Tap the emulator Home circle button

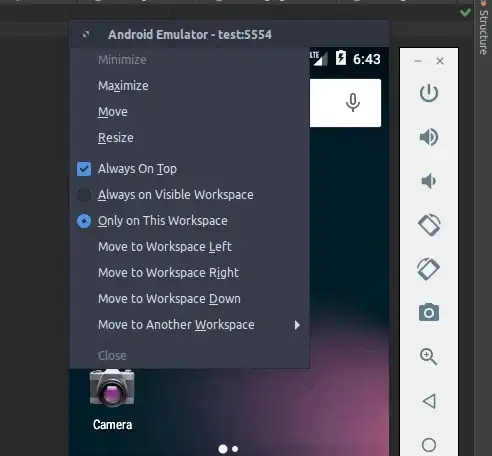pyautogui.click(x=429, y=445)
